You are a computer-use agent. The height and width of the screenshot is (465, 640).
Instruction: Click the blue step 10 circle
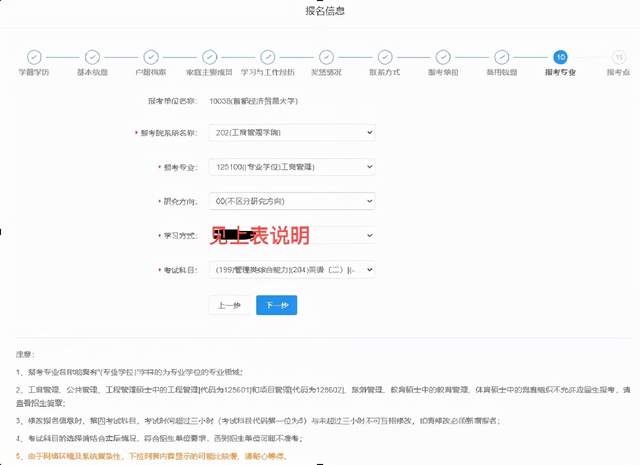(560, 57)
